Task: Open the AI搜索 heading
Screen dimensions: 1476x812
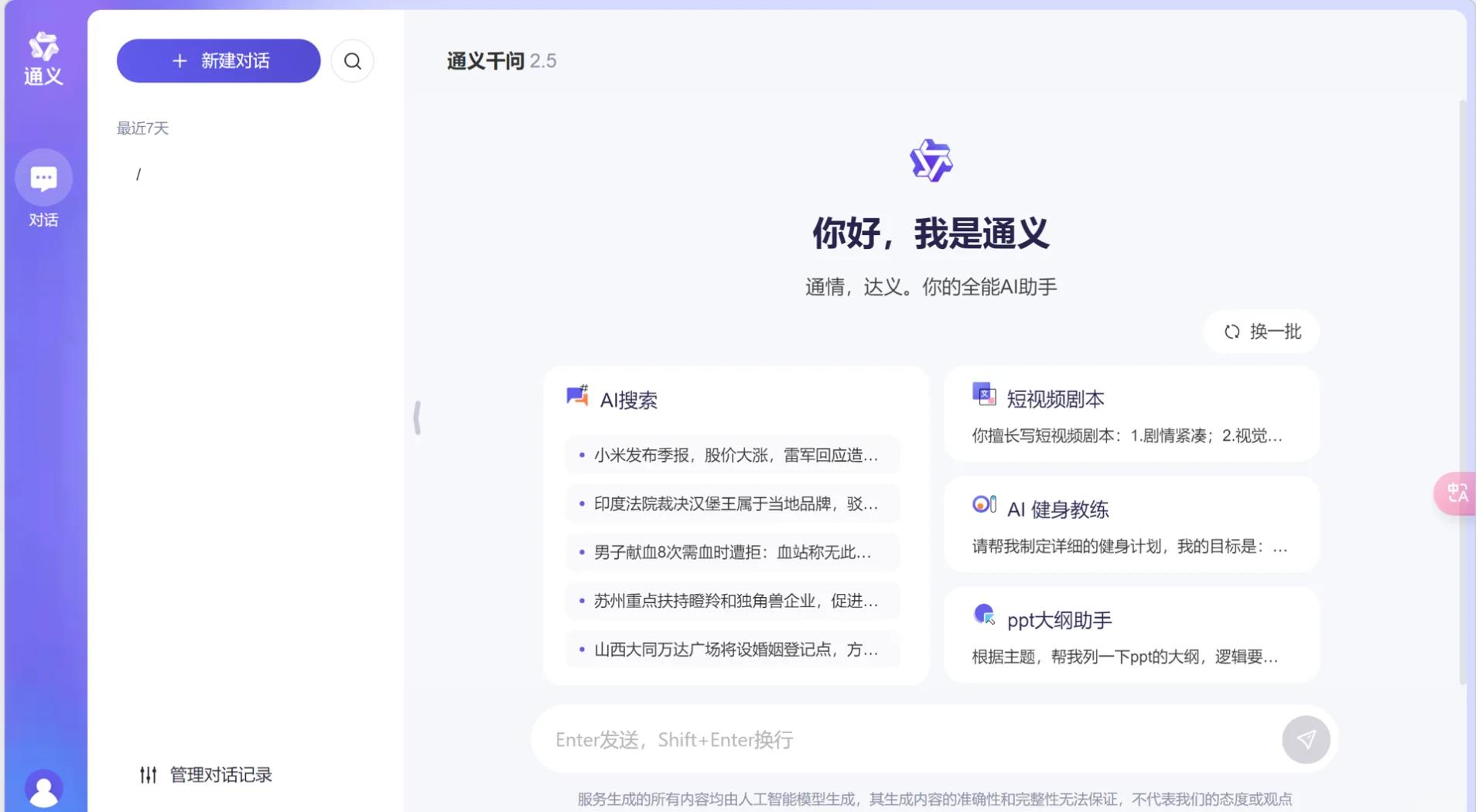Action: pos(629,400)
